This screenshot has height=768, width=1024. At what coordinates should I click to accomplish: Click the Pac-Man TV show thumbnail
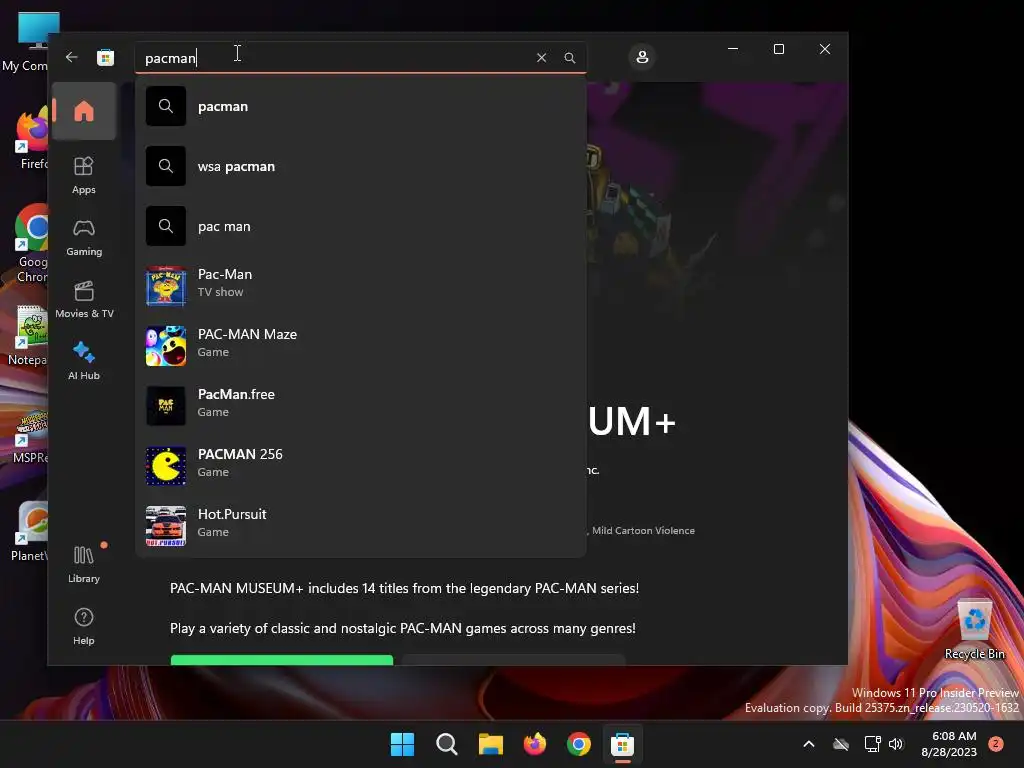(x=165, y=285)
